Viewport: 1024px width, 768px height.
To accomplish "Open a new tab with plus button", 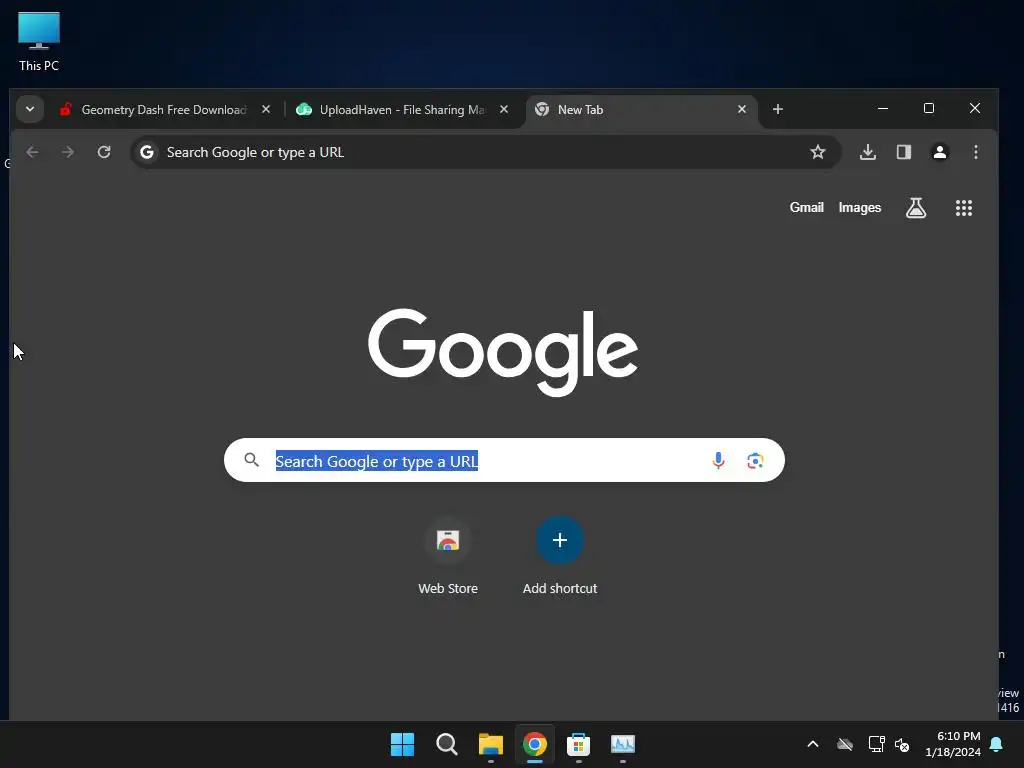I will coord(777,109).
